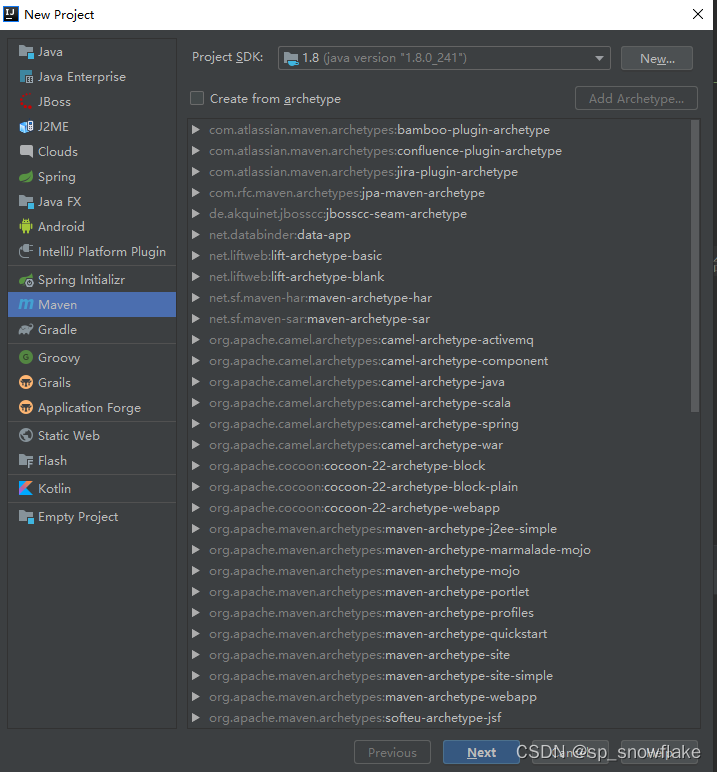
Task: Select Kotlin project type
Action: click(x=92, y=488)
